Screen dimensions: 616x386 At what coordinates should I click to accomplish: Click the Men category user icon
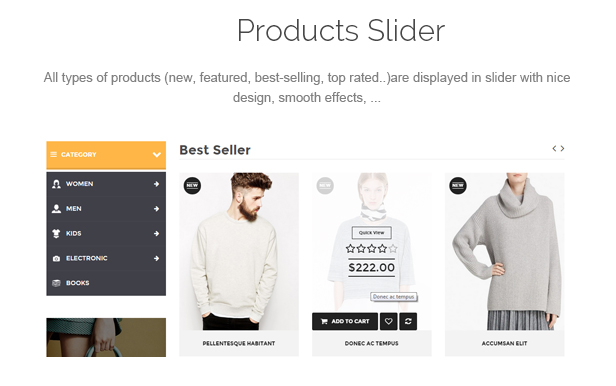click(x=56, y=209)
